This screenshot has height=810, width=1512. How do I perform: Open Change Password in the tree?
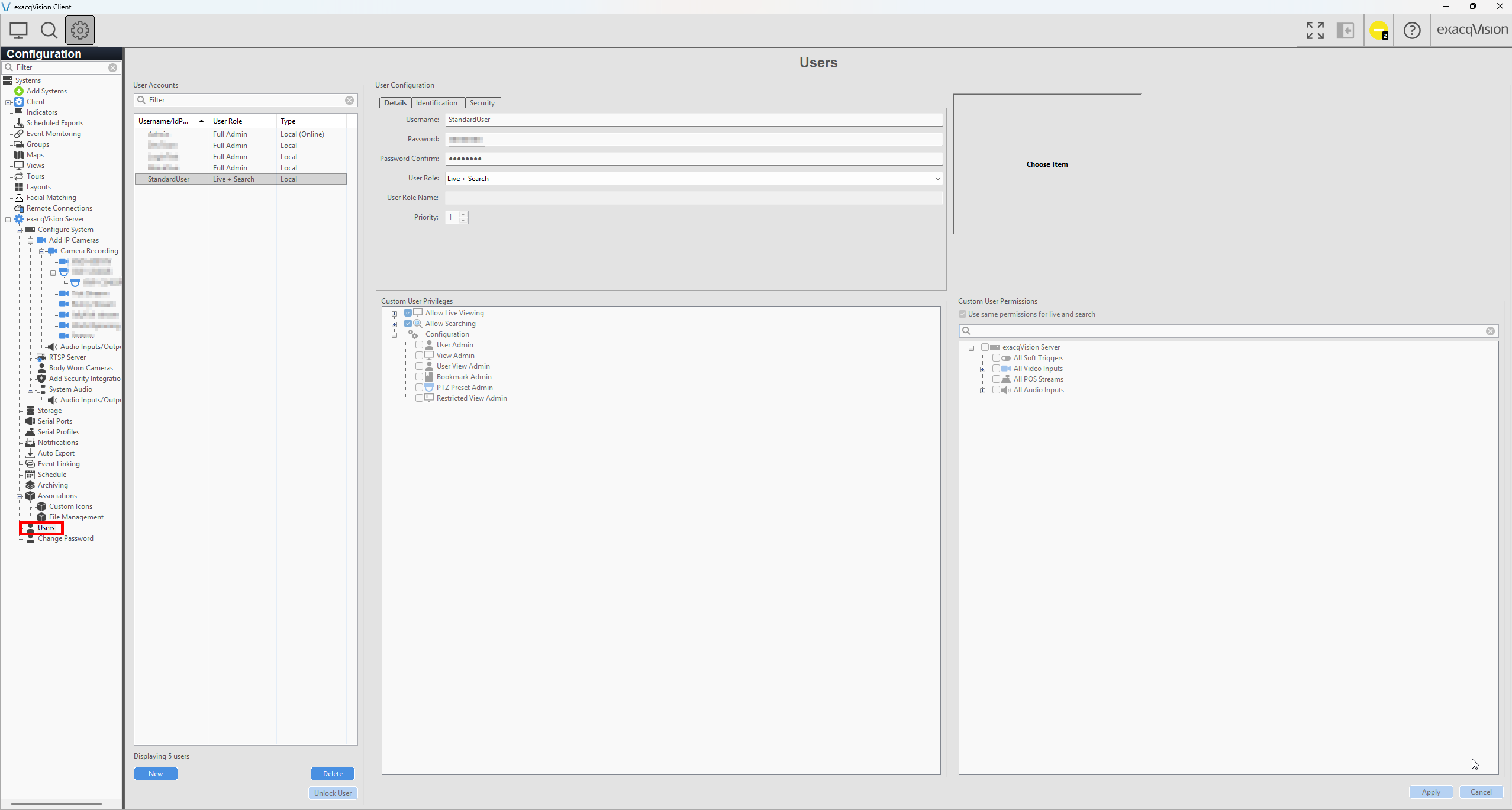click(x=65, y=538)
